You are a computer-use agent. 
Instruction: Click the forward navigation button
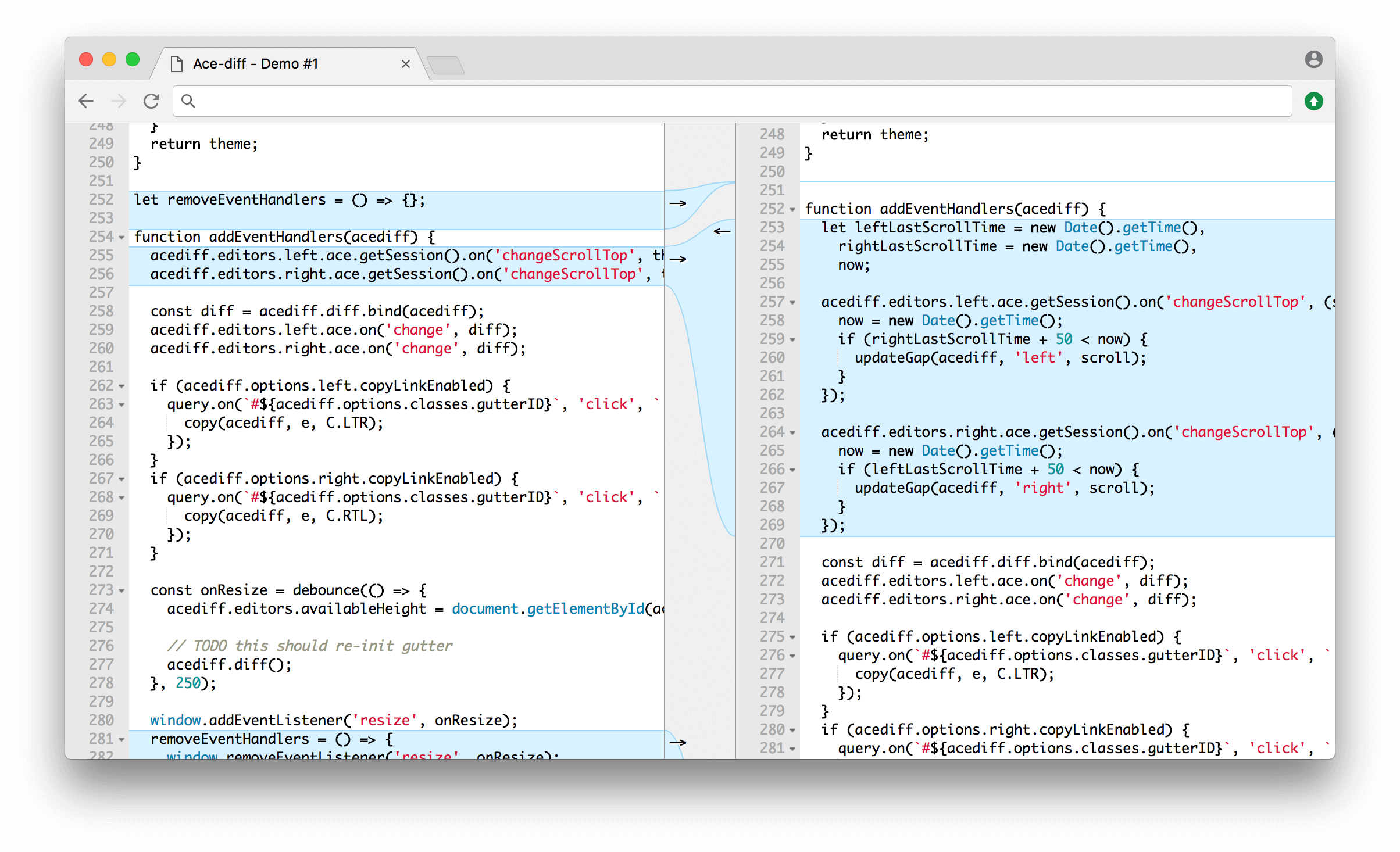click(x=119, y=101)
